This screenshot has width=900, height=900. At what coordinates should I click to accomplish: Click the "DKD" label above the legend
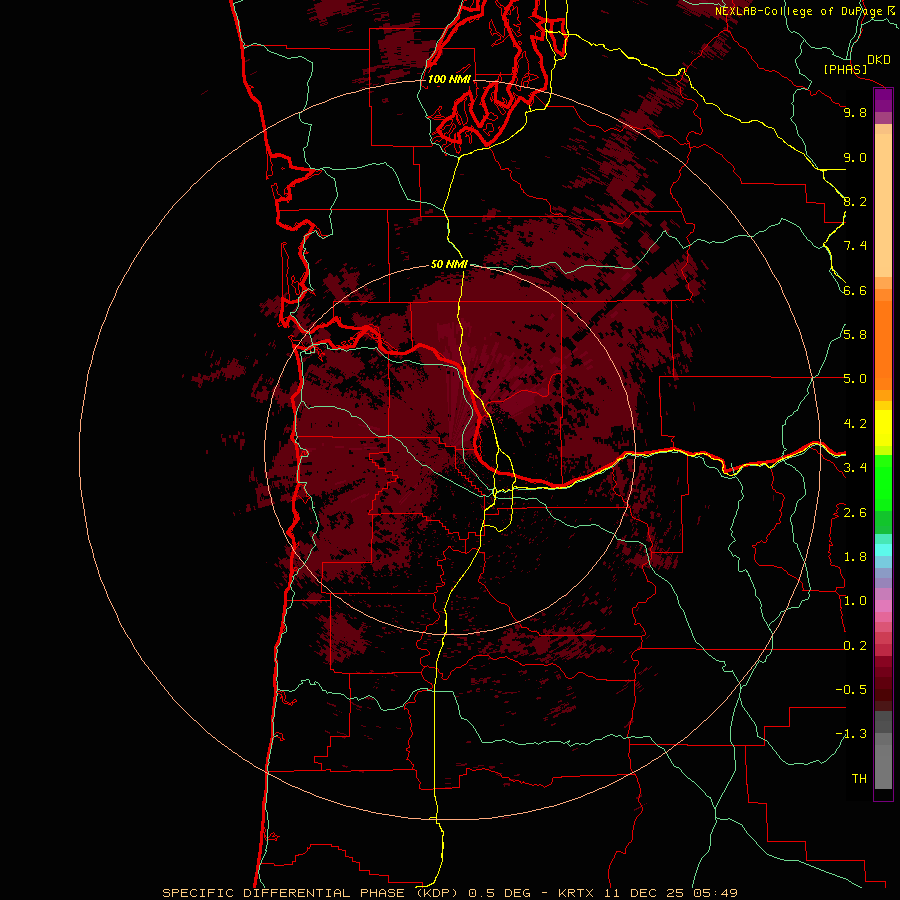pyautogui.click(x=878, y=60)
